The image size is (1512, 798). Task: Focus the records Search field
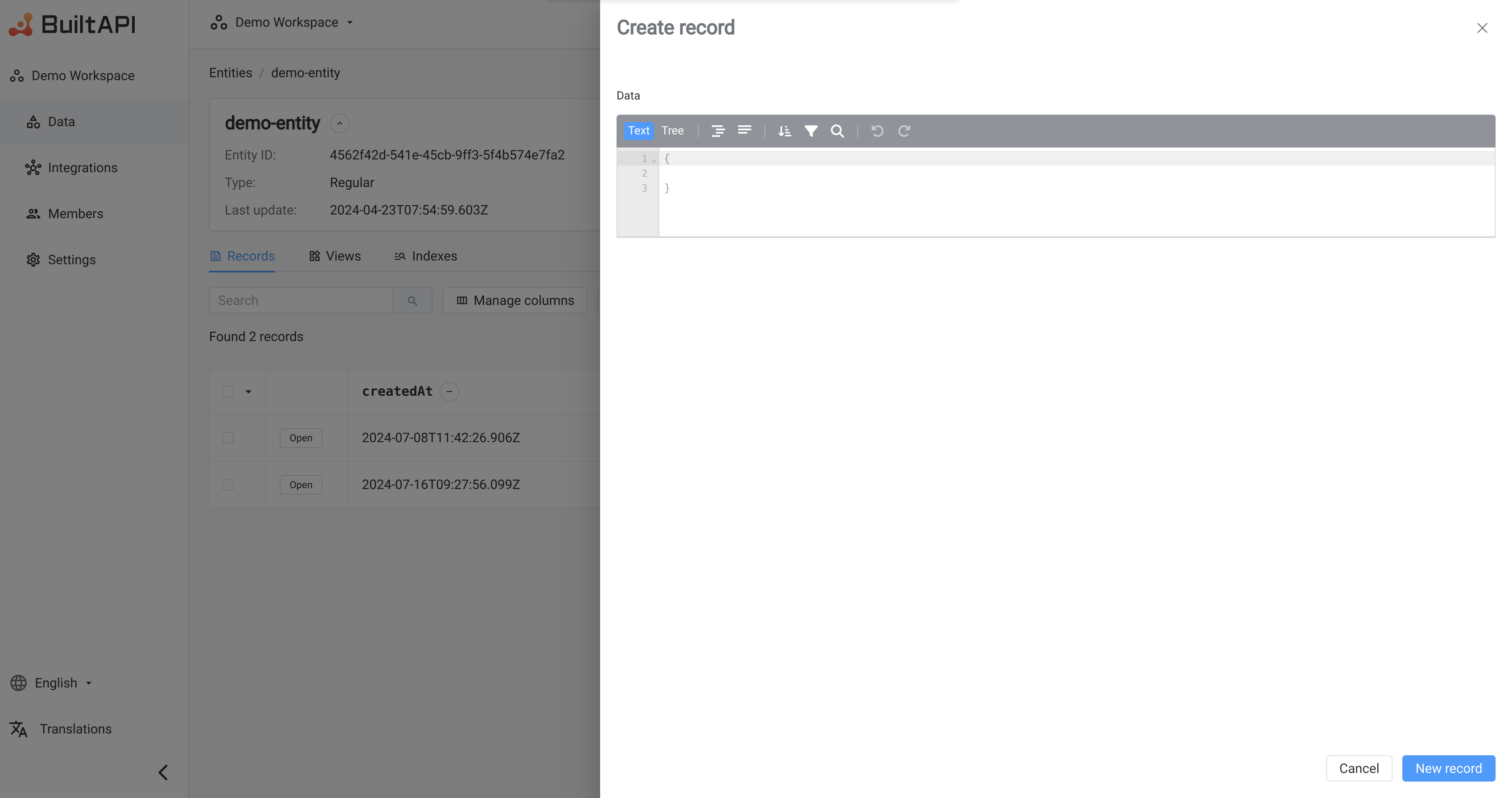[x=301, y=301]
